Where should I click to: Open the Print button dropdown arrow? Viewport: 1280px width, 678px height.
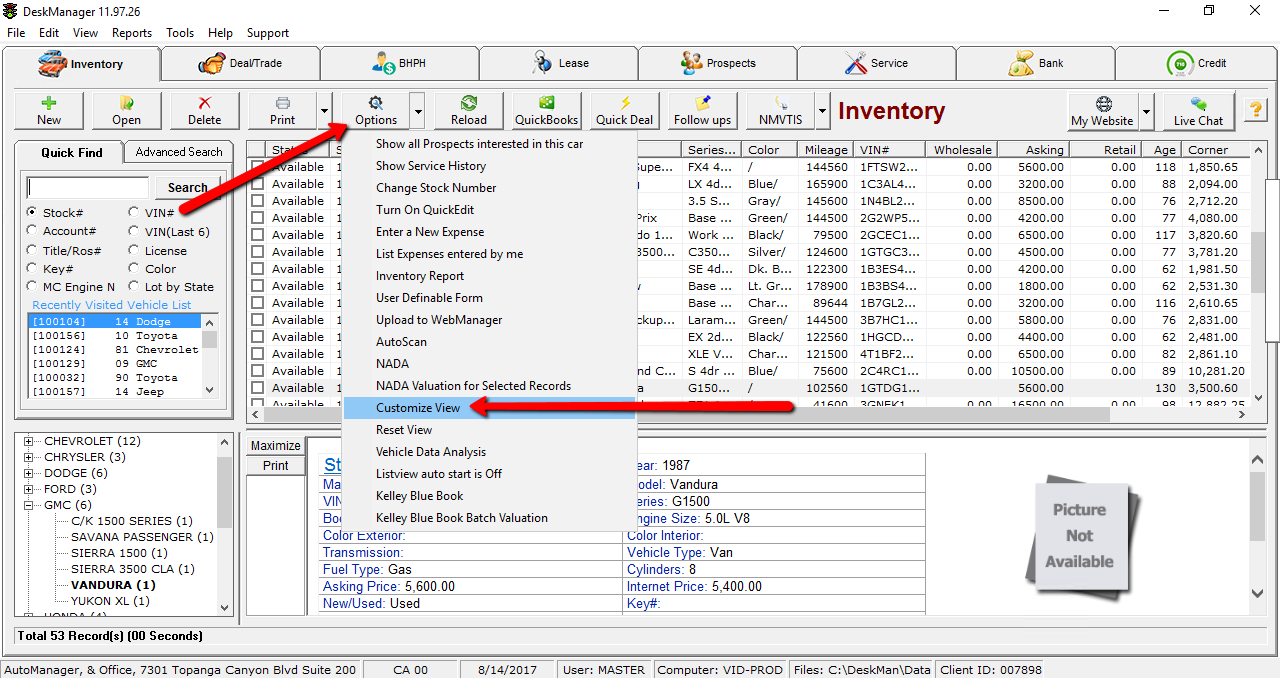[323, 111]
